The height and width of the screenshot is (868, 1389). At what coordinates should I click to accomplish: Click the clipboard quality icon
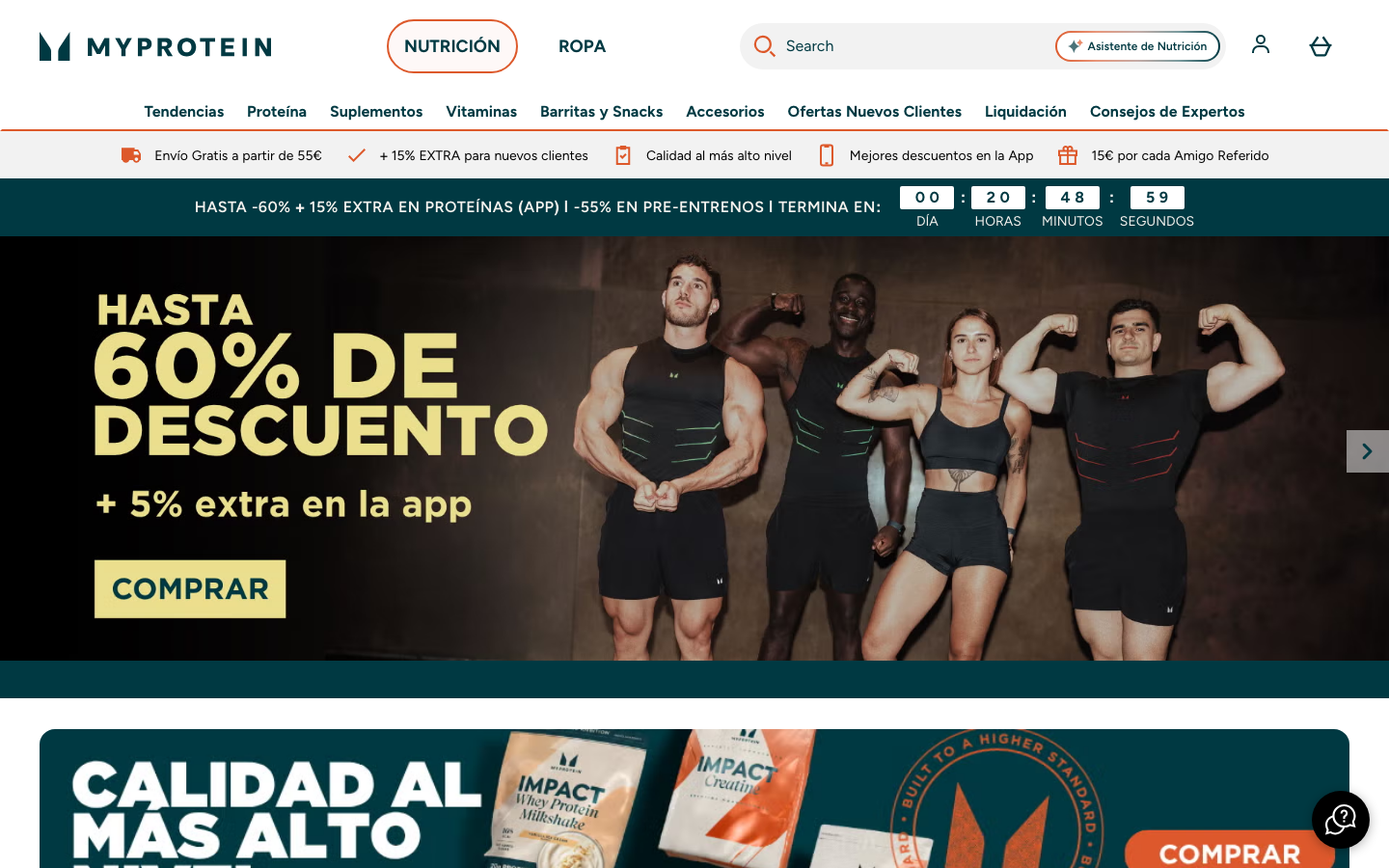(623, 155)
